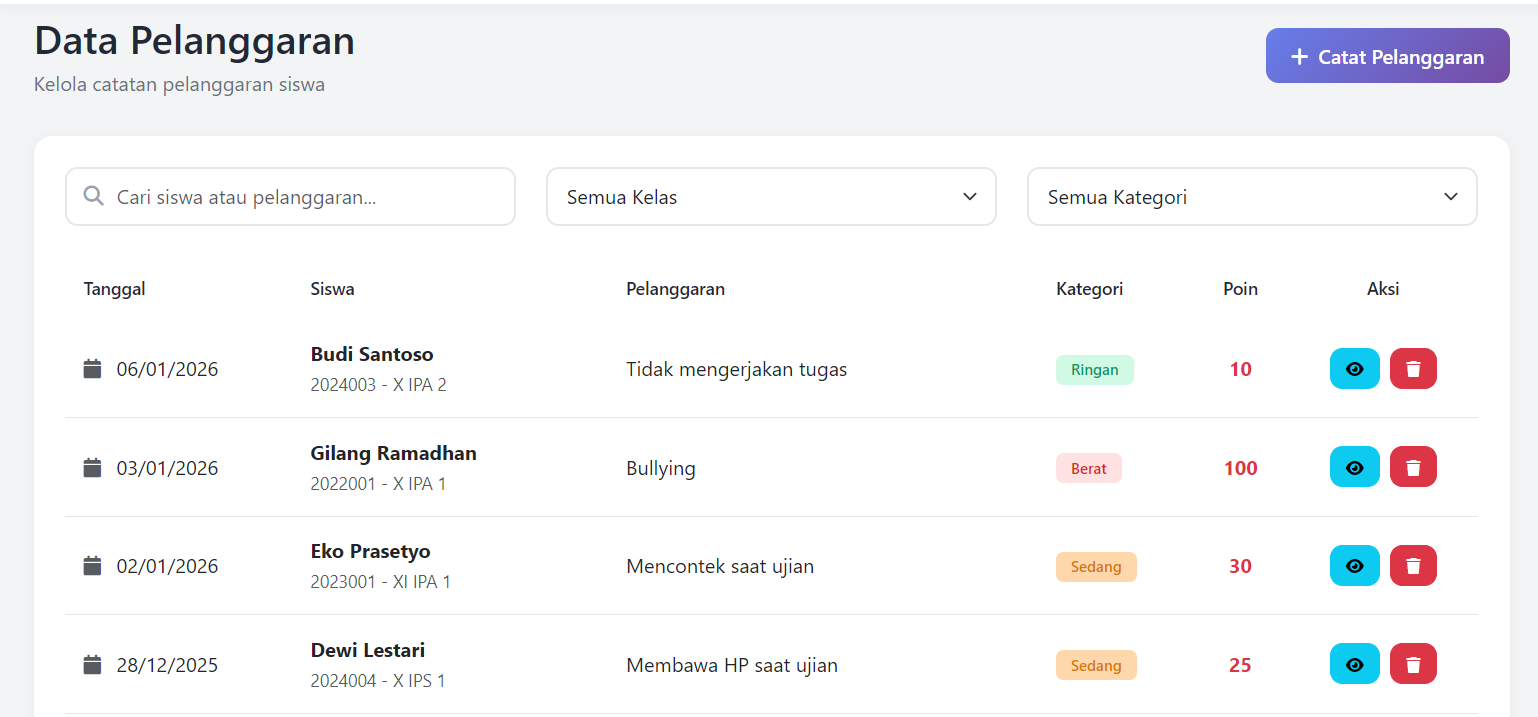Click the Poin column header
Image resolution: width=1538 pixels, height=717 pixels.
point(1241,289)
